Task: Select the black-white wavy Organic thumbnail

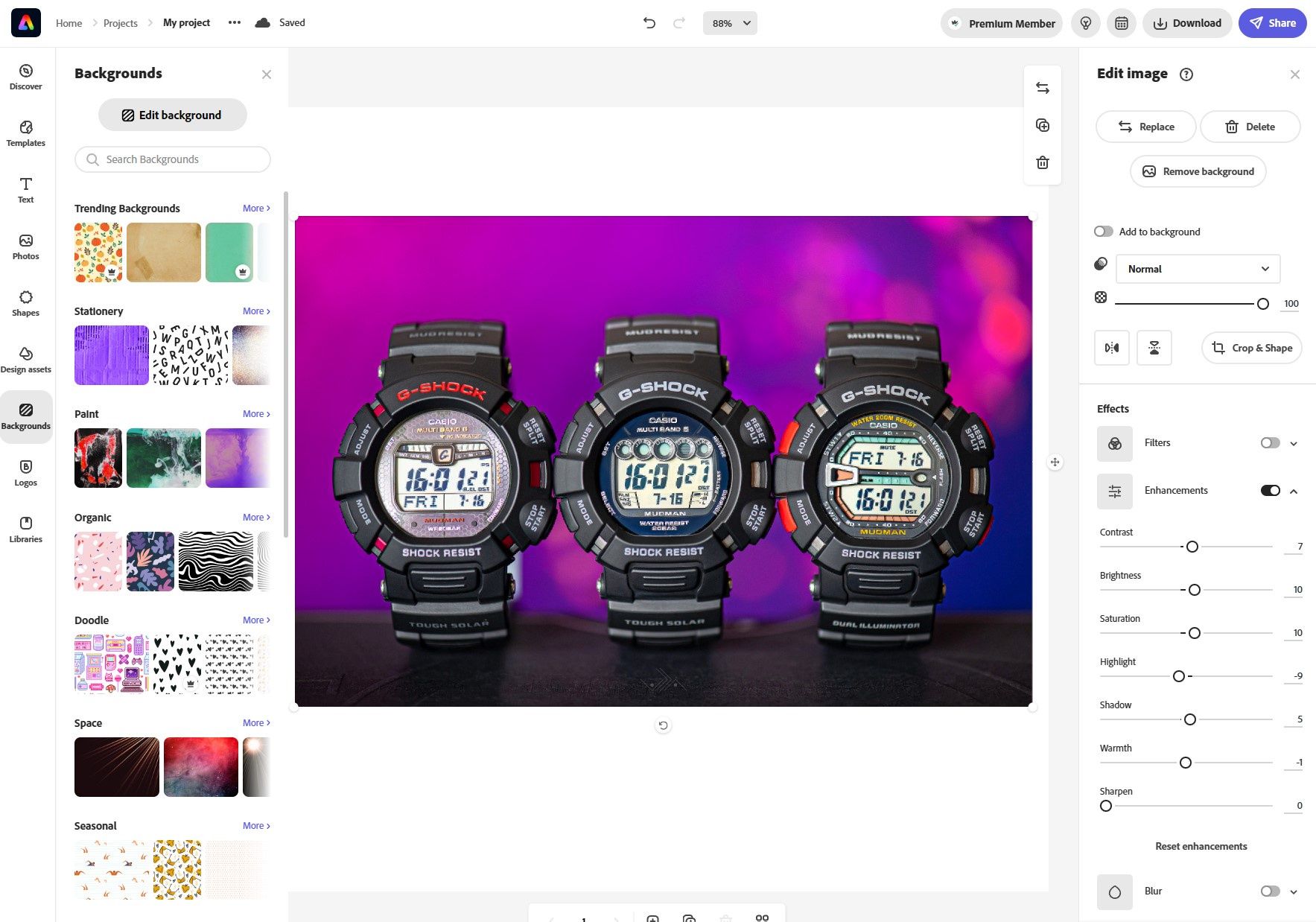Action: click(216, 562)
